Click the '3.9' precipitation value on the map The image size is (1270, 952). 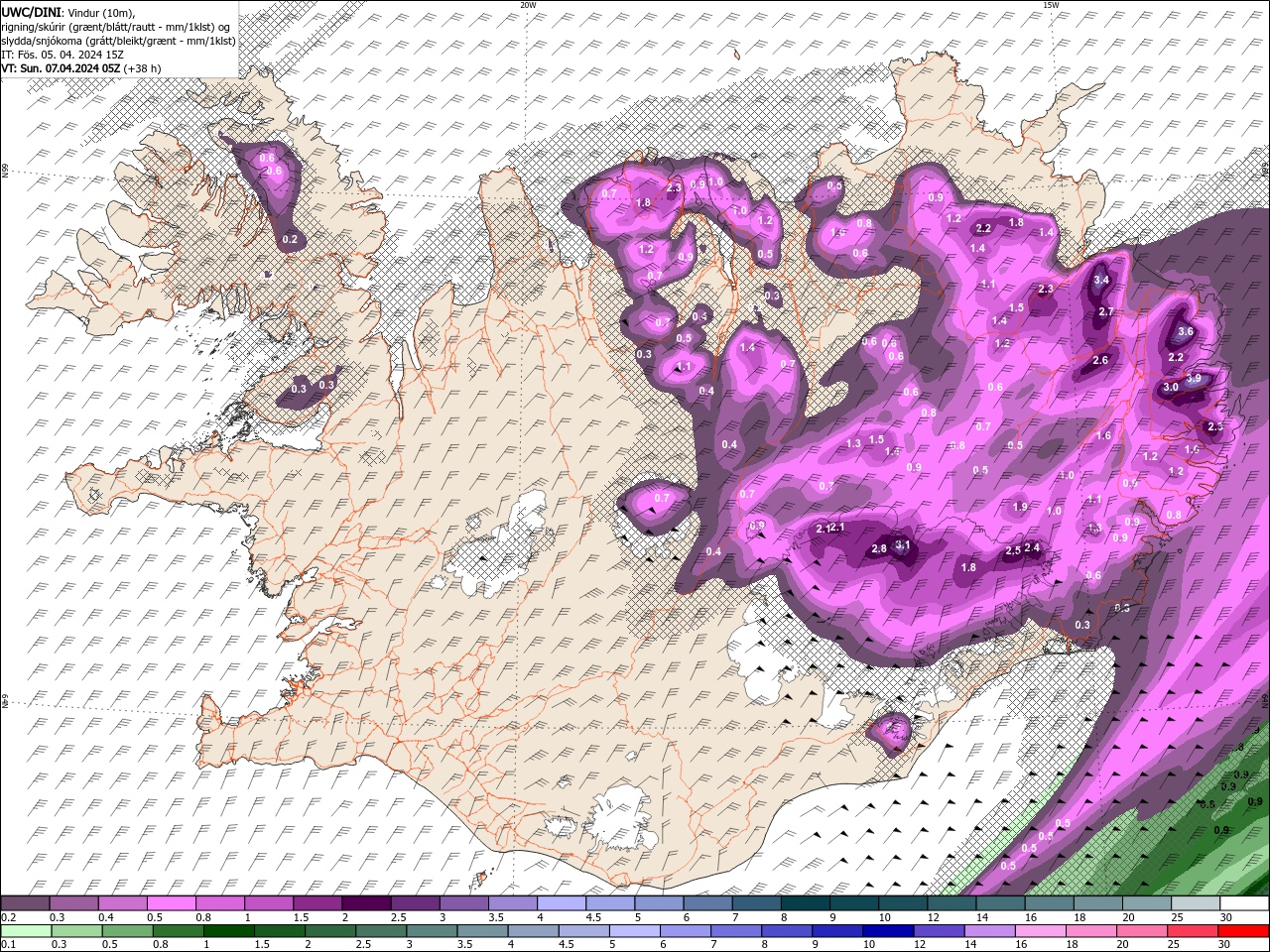click(x=1195, y=379)
